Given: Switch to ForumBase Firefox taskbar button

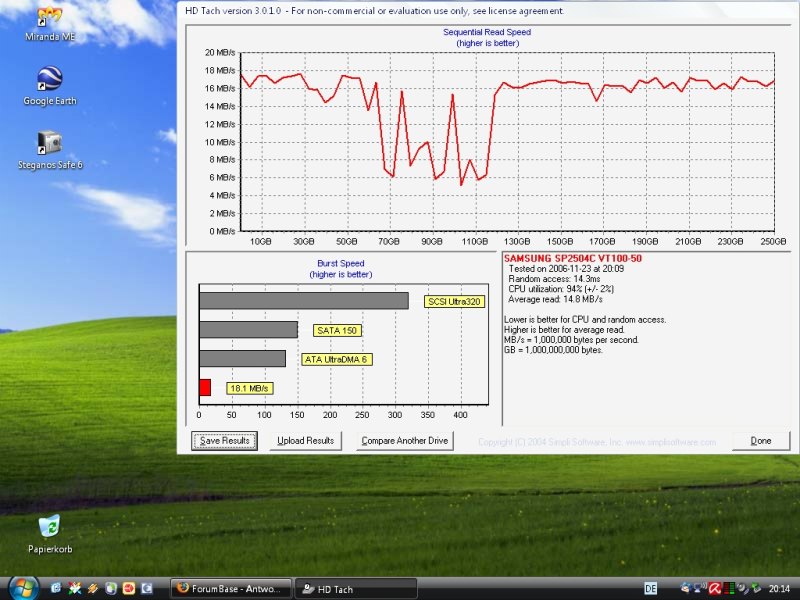Looking at the screenshot, I should click(231, 589).
